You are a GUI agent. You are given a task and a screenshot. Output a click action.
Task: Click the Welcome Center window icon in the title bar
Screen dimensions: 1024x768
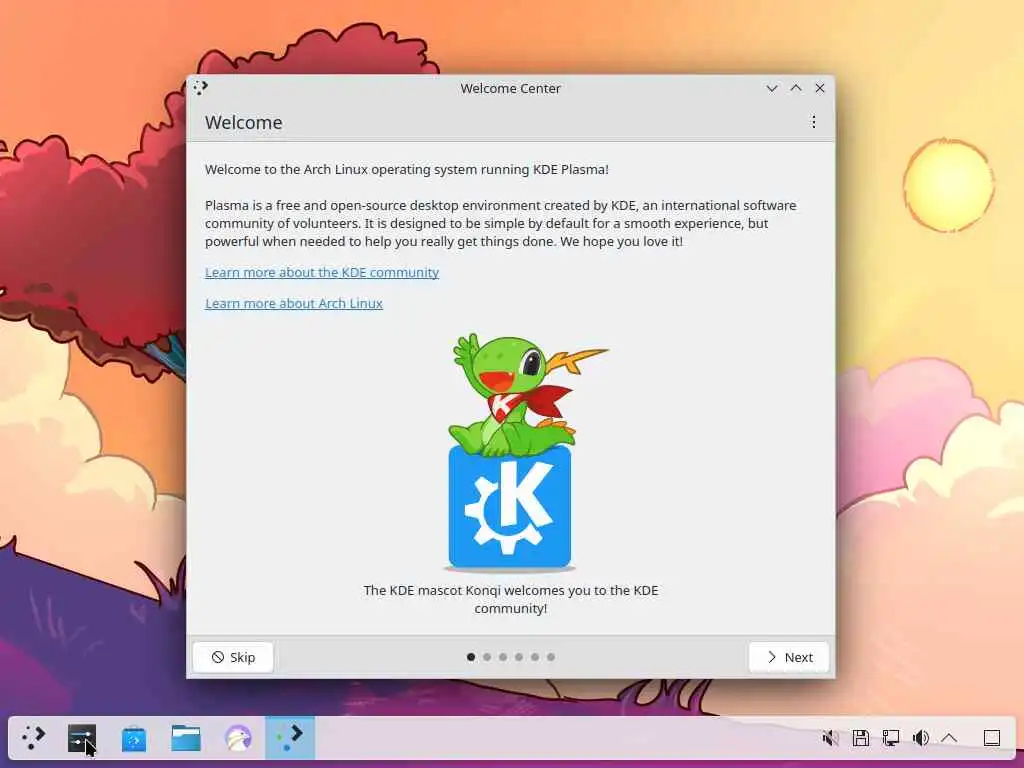tap(200, 88)
